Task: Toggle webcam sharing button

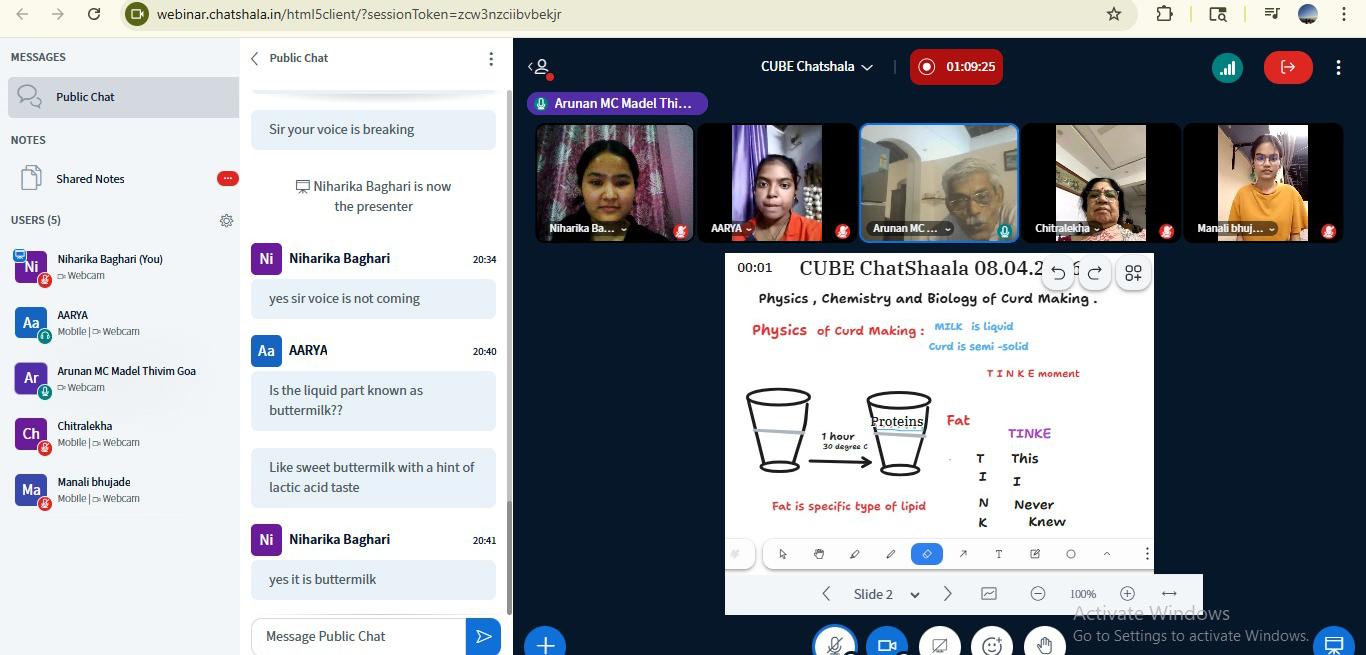Action: tap(886, 645)
